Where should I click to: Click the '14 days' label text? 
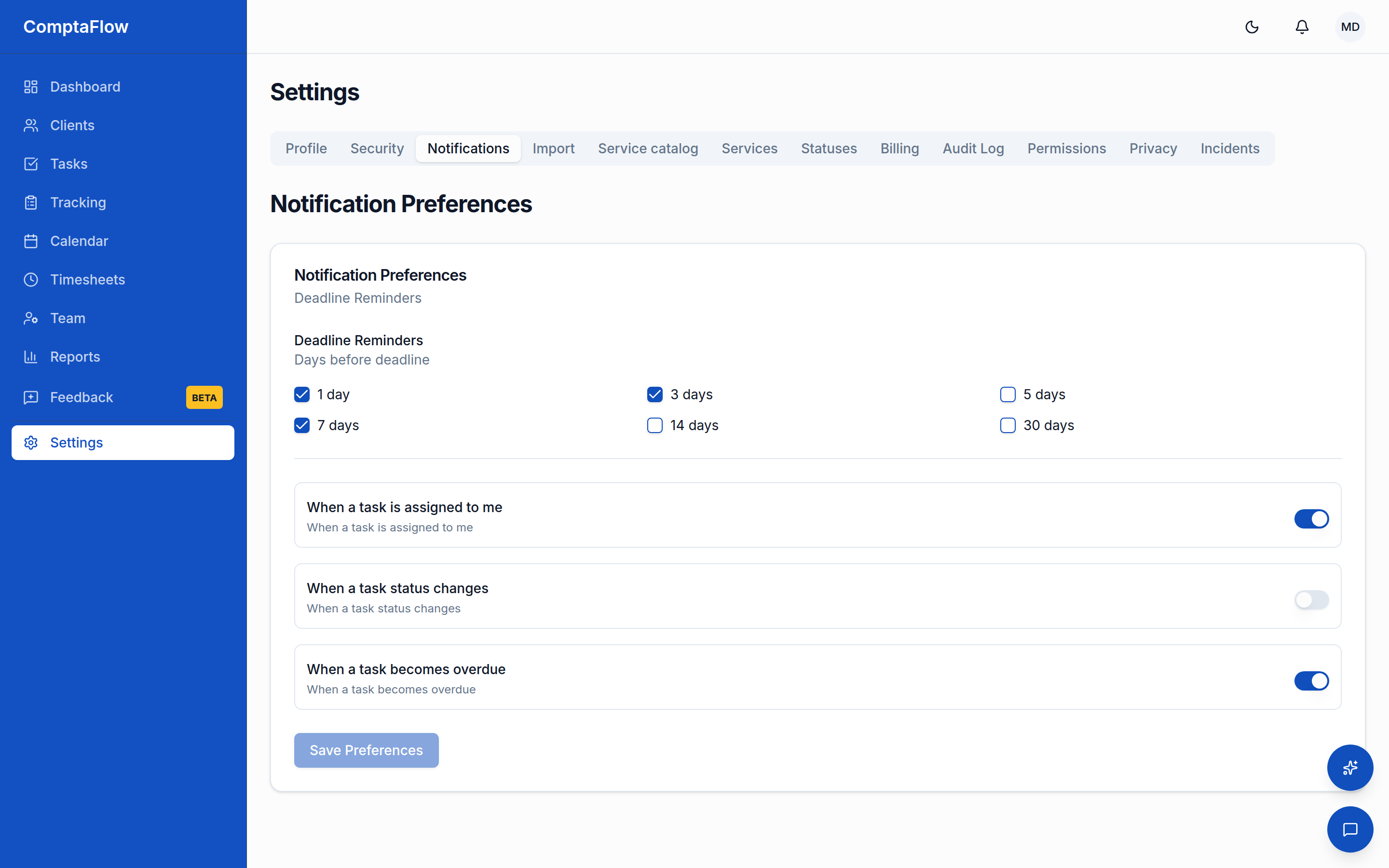694,425
